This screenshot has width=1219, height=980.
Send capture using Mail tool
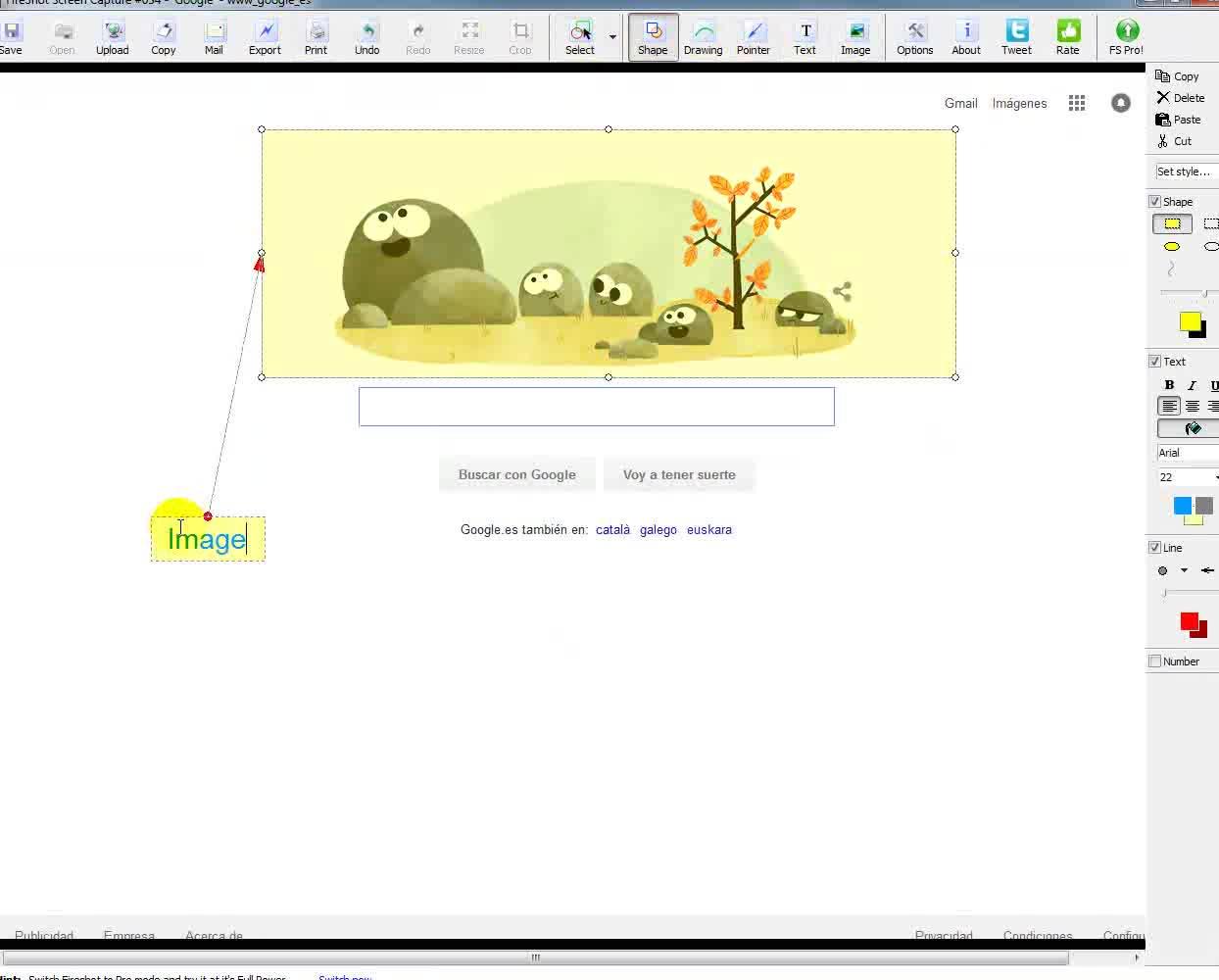pos(214,38)
